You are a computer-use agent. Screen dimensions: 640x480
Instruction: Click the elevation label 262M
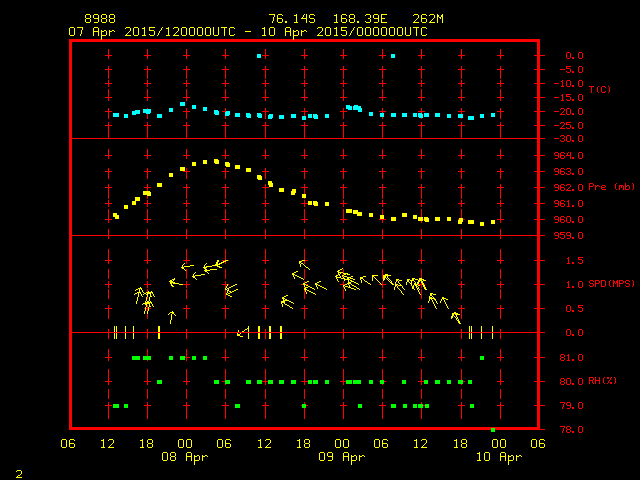428,19
